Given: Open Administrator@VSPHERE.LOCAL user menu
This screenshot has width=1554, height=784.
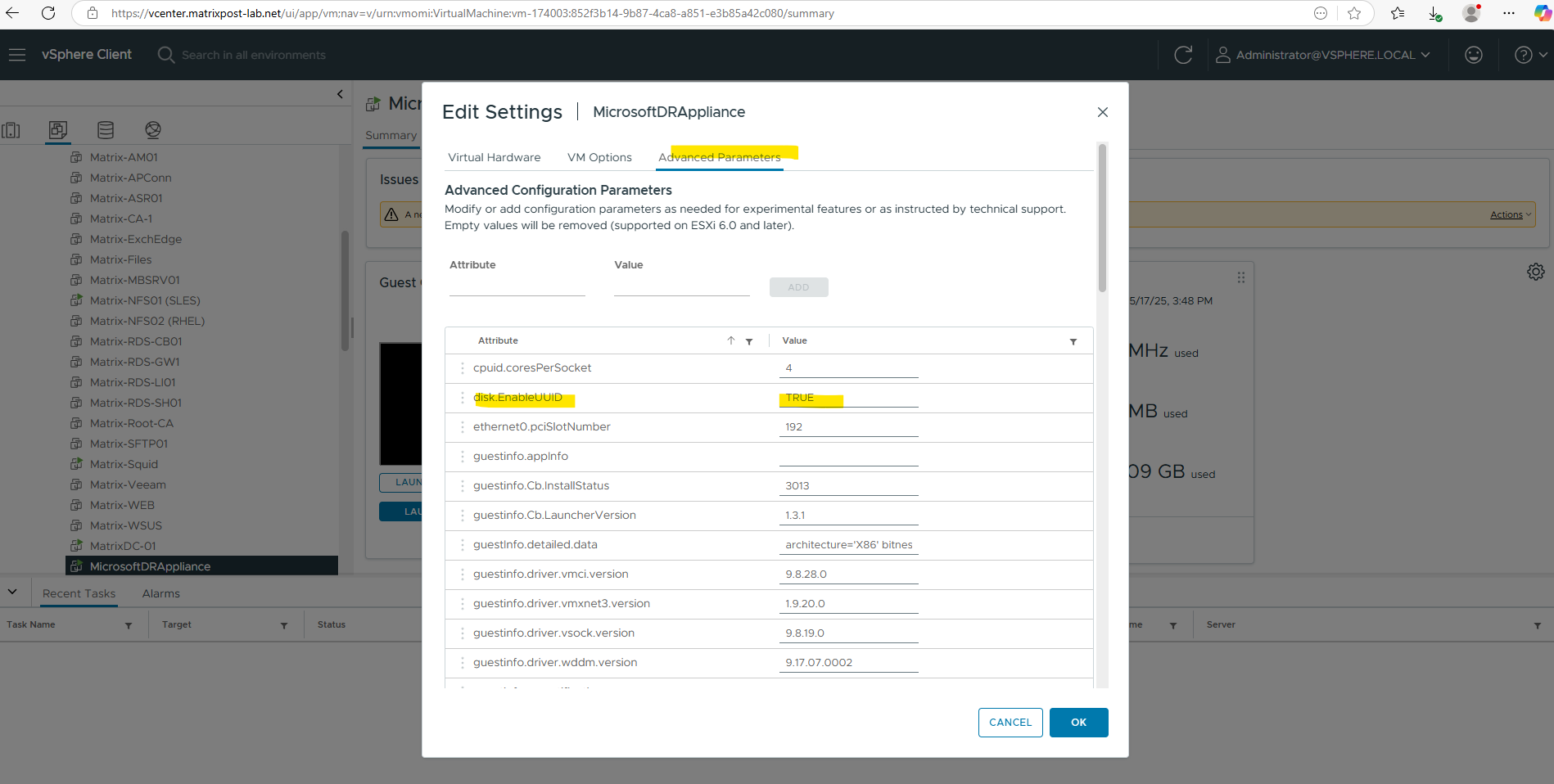Looking at the screenshot, I should click(x=1323, y=55).
